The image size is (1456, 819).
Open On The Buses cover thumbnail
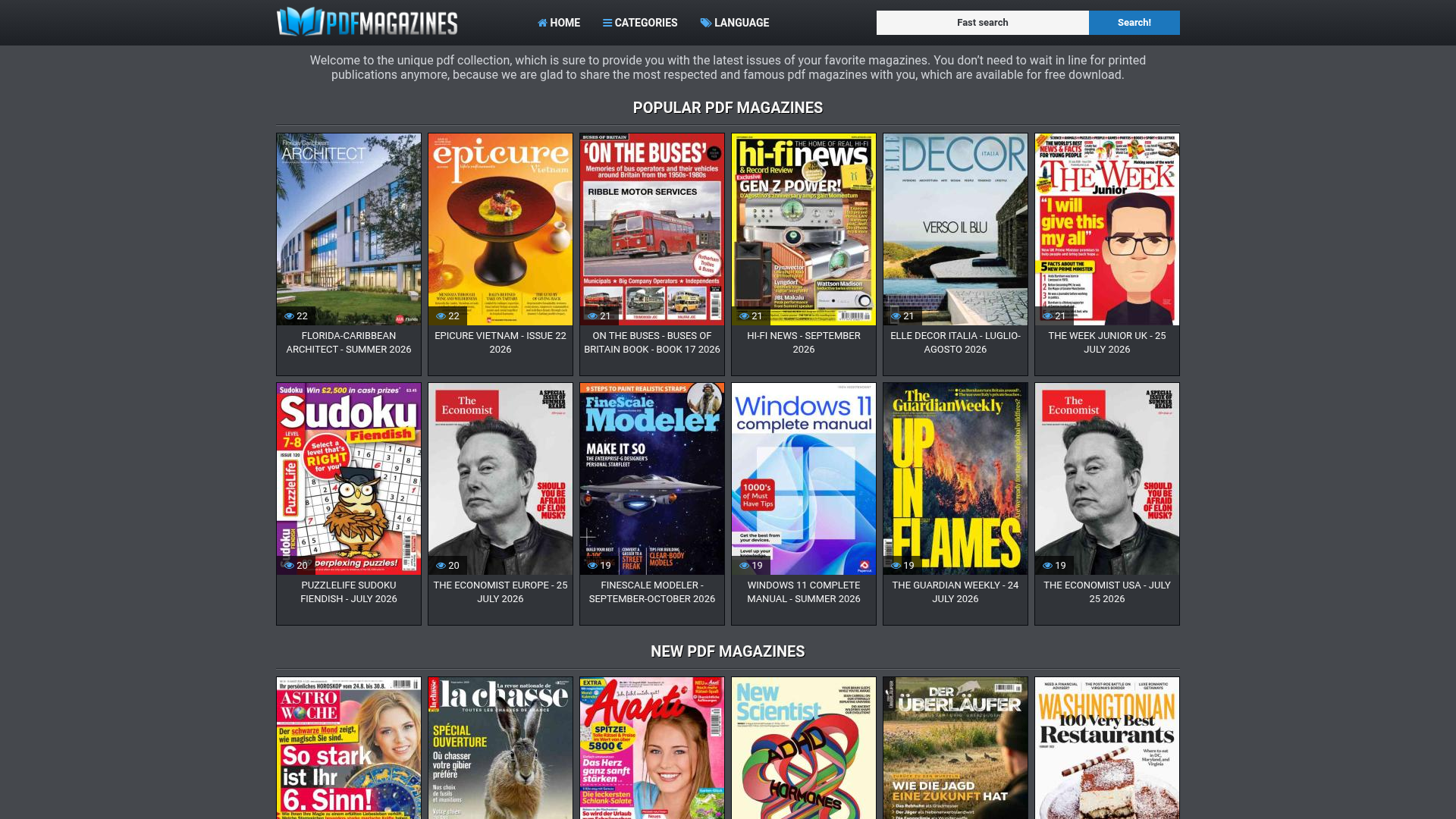point(652,230)
